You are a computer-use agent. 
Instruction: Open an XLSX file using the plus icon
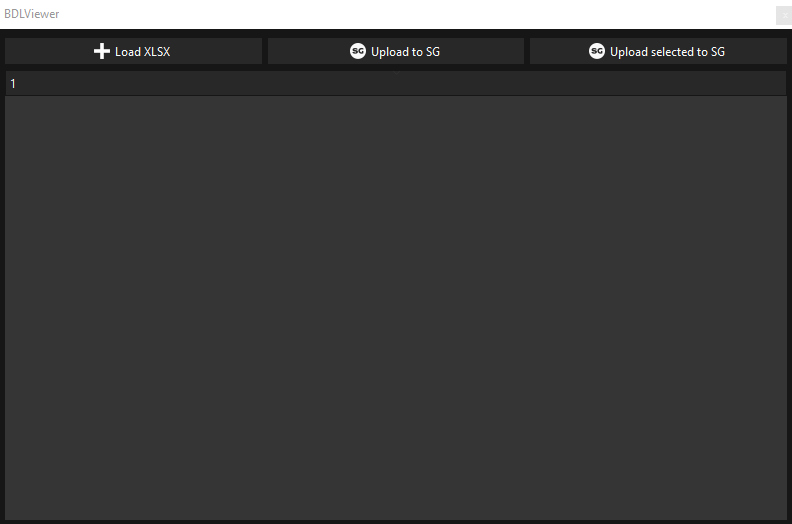(101, 51)
